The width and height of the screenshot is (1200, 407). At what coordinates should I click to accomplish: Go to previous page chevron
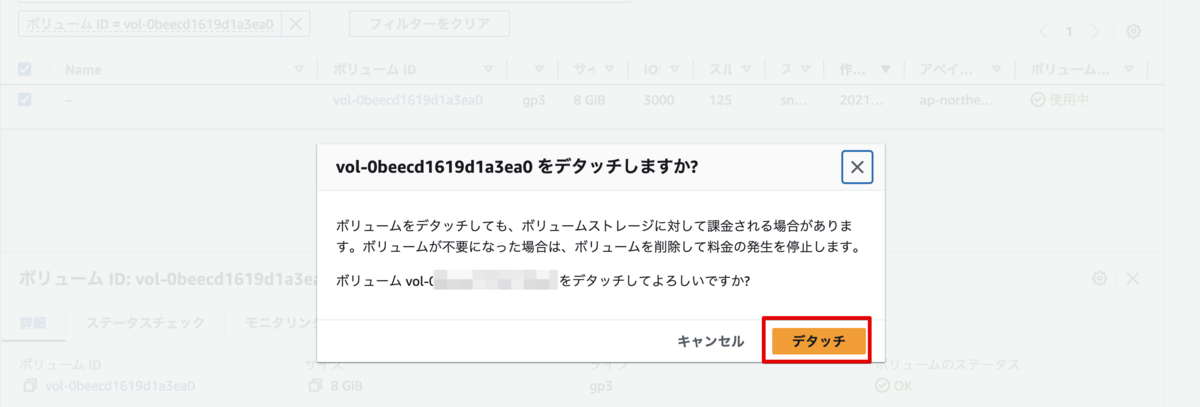(x=1043, y=31)
